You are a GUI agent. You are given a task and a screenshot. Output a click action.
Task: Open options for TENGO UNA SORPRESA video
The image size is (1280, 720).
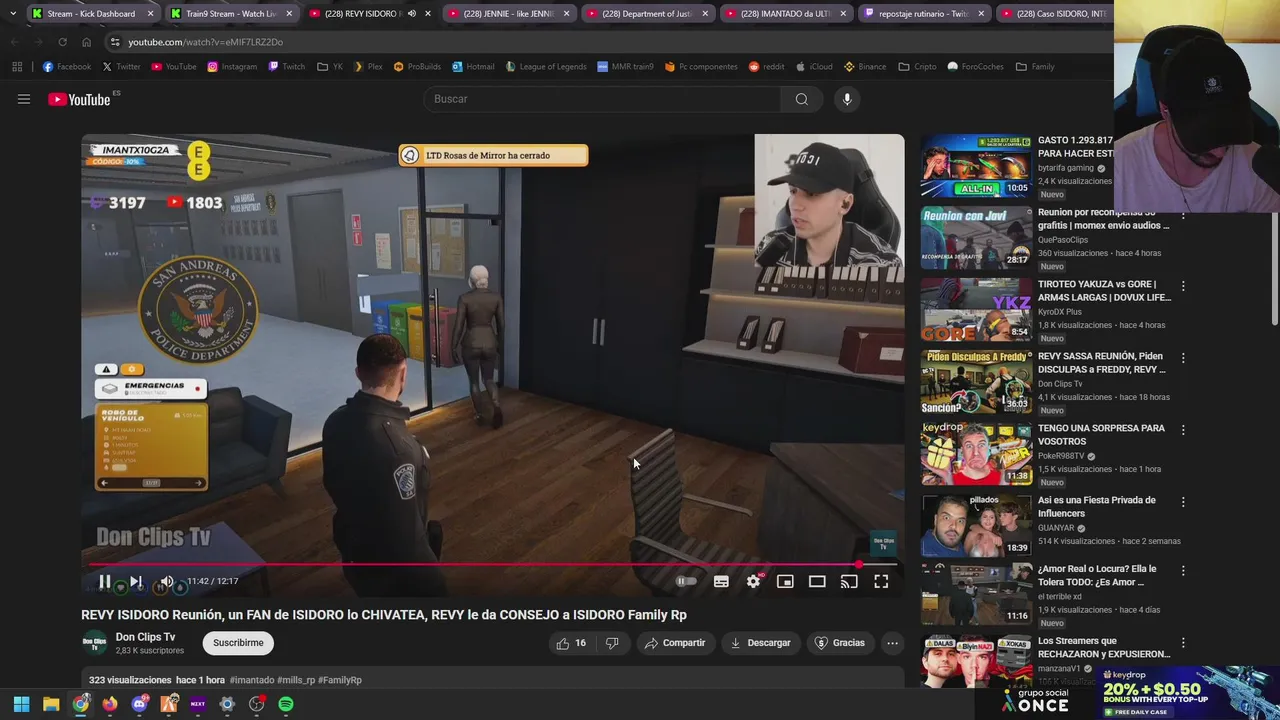[1183, 430]
